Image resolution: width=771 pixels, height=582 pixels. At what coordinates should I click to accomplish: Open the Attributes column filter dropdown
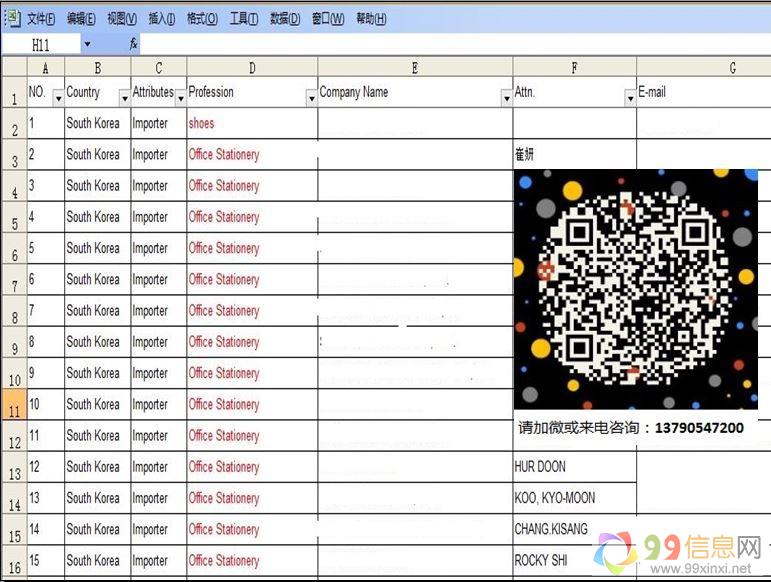point(180,98)
